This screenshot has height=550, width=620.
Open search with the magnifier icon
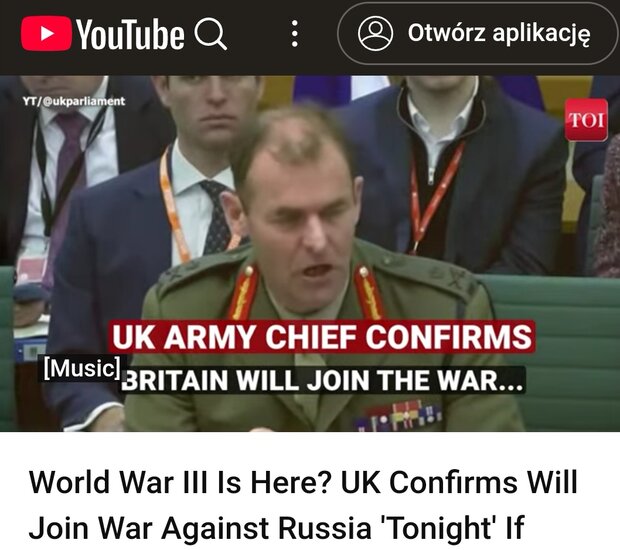pos(210,34)
